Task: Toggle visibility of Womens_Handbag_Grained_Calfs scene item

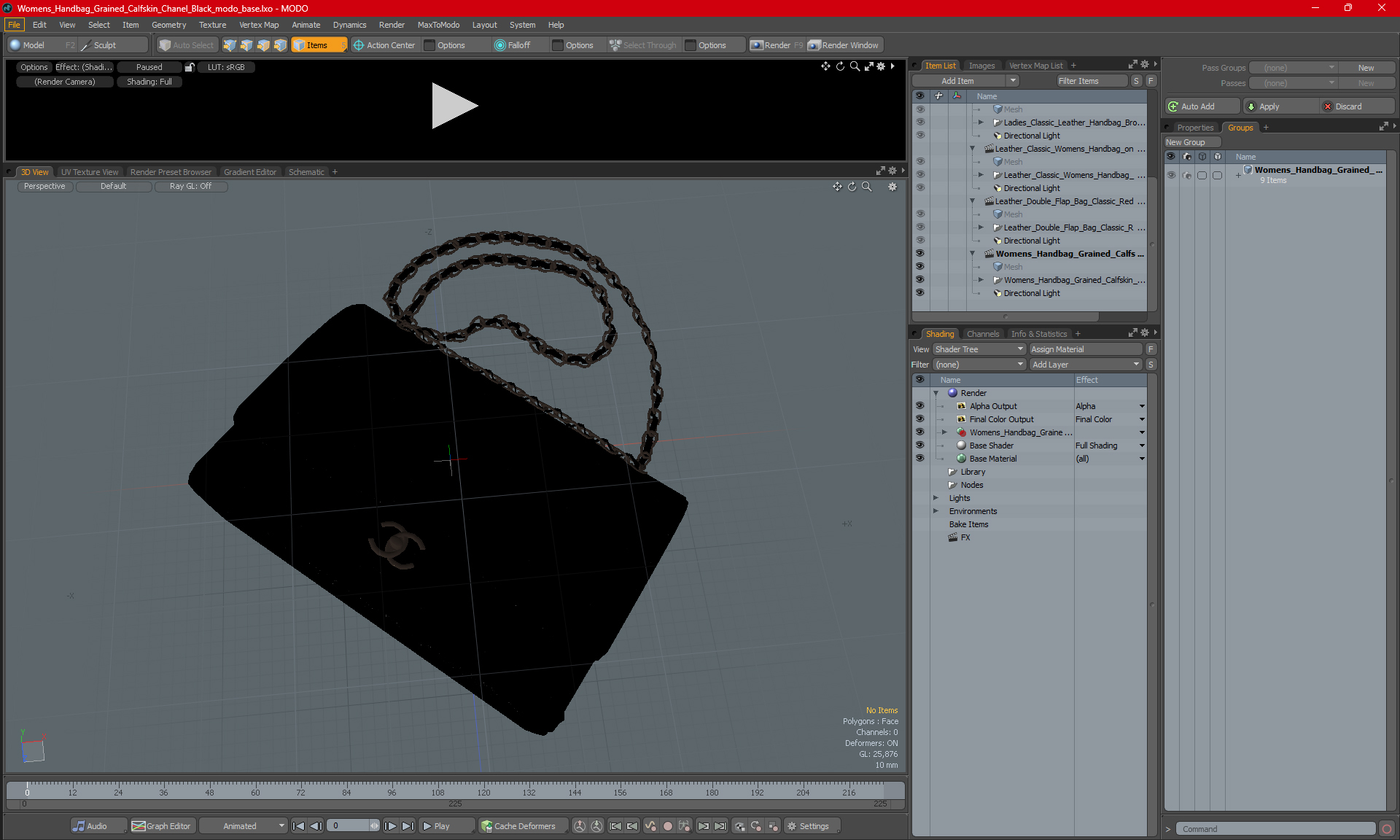Action: [919, 254]
